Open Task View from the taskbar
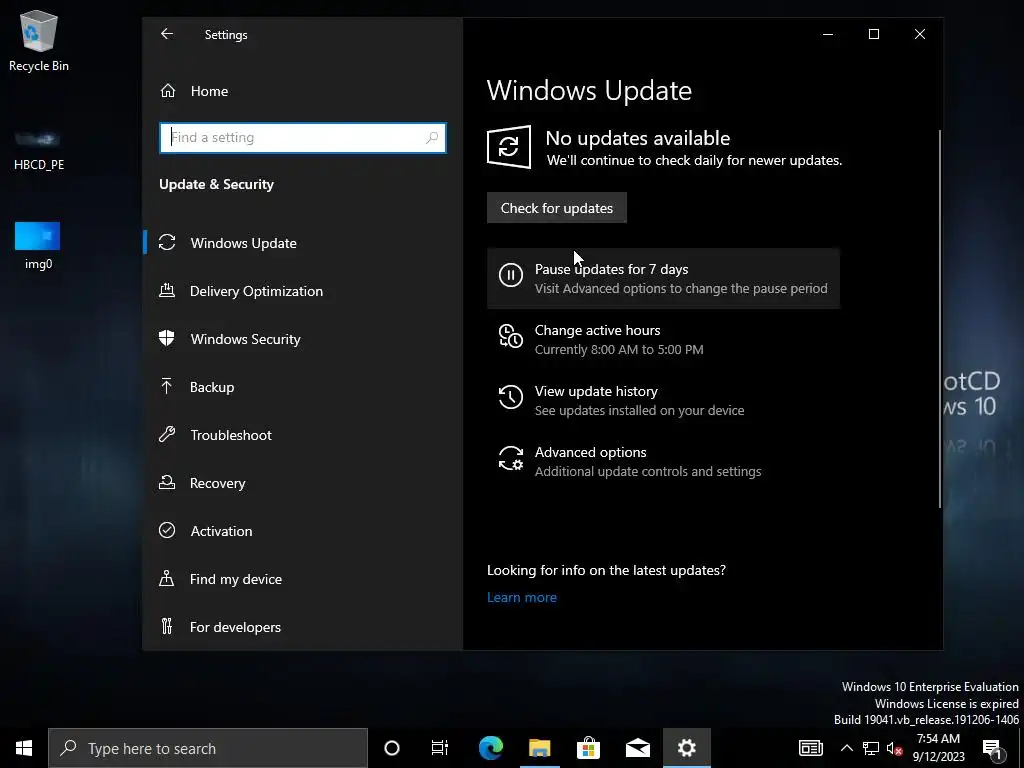The image size is (1024, 768). coord(440,748)
